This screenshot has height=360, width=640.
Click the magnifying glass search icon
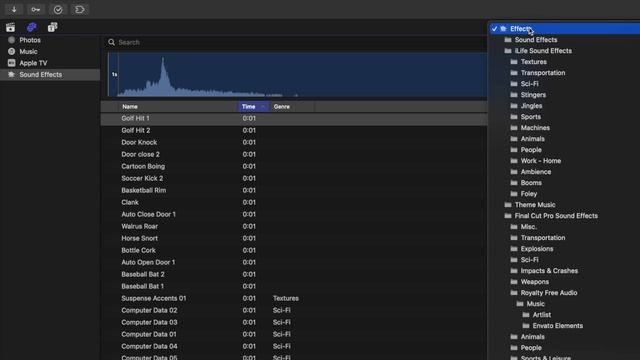point(111,42)
